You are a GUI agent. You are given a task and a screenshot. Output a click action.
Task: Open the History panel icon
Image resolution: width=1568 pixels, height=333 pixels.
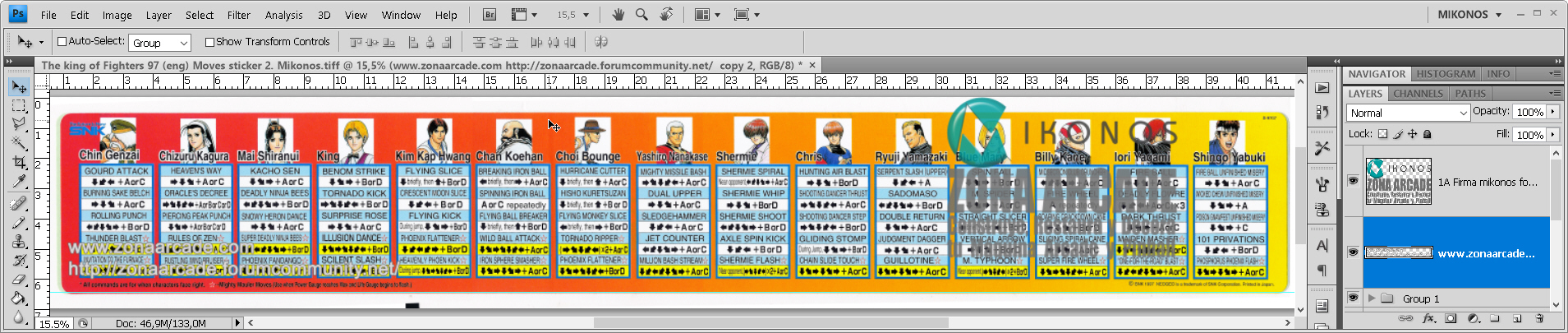pos(1322,111)
